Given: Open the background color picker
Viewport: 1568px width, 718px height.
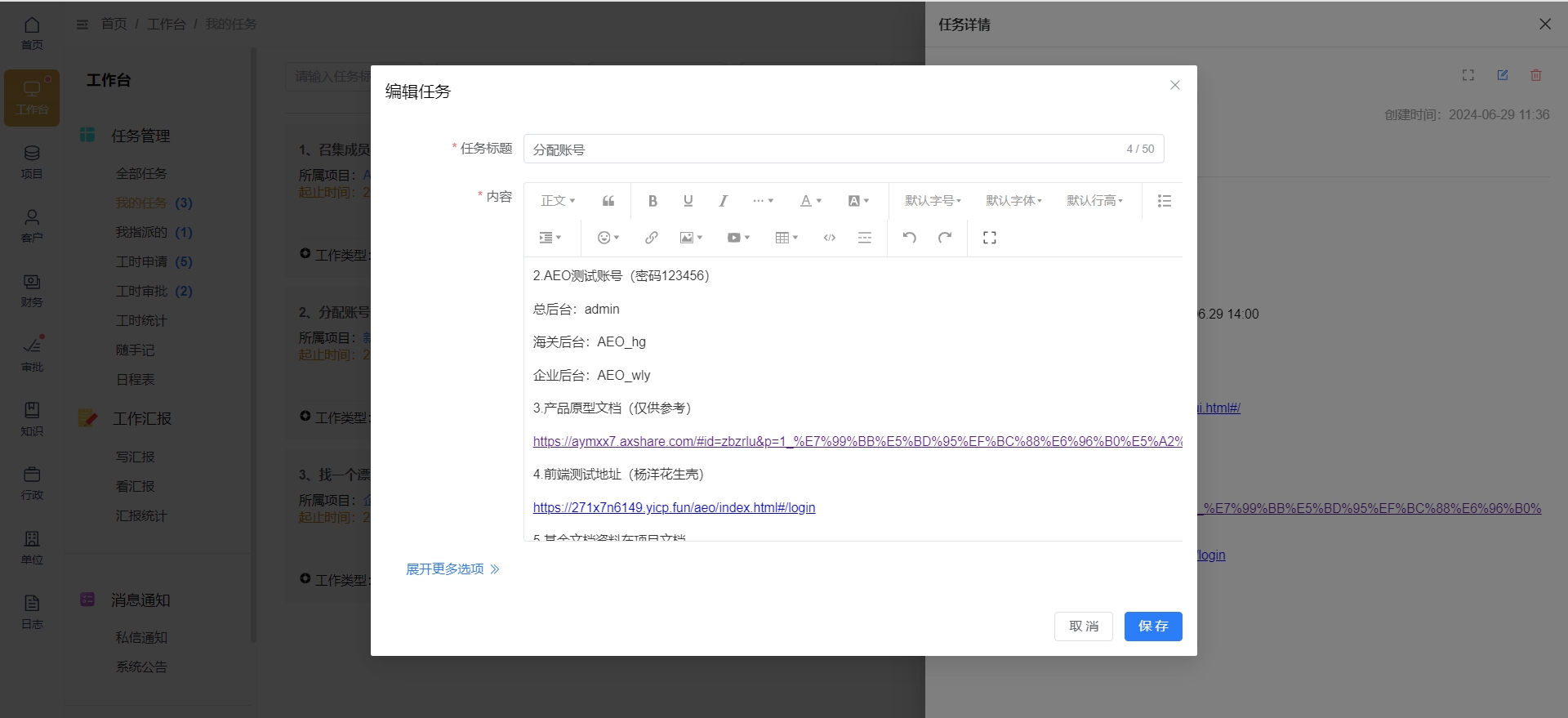Looking at the screenshot, I should coord(857,201).
